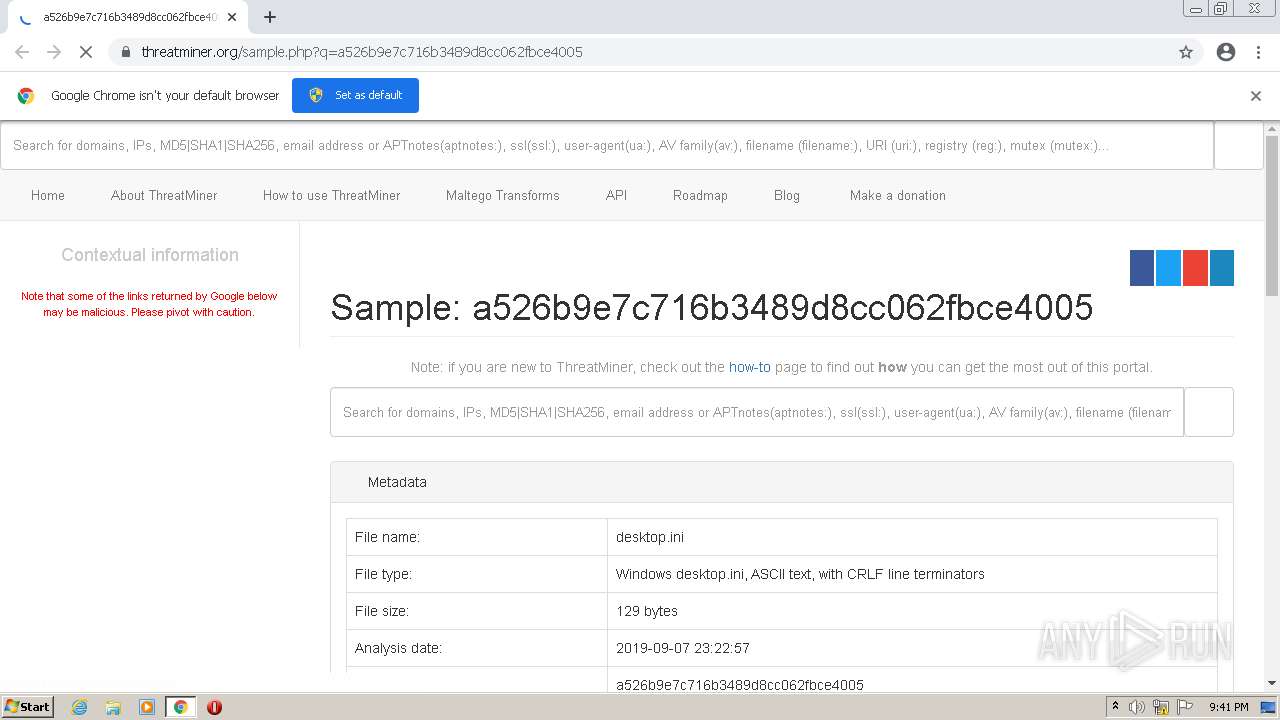The image size is (1280, 720).
Task: Click the volume speaker tray icon
Action: (x=1137, y=707)
